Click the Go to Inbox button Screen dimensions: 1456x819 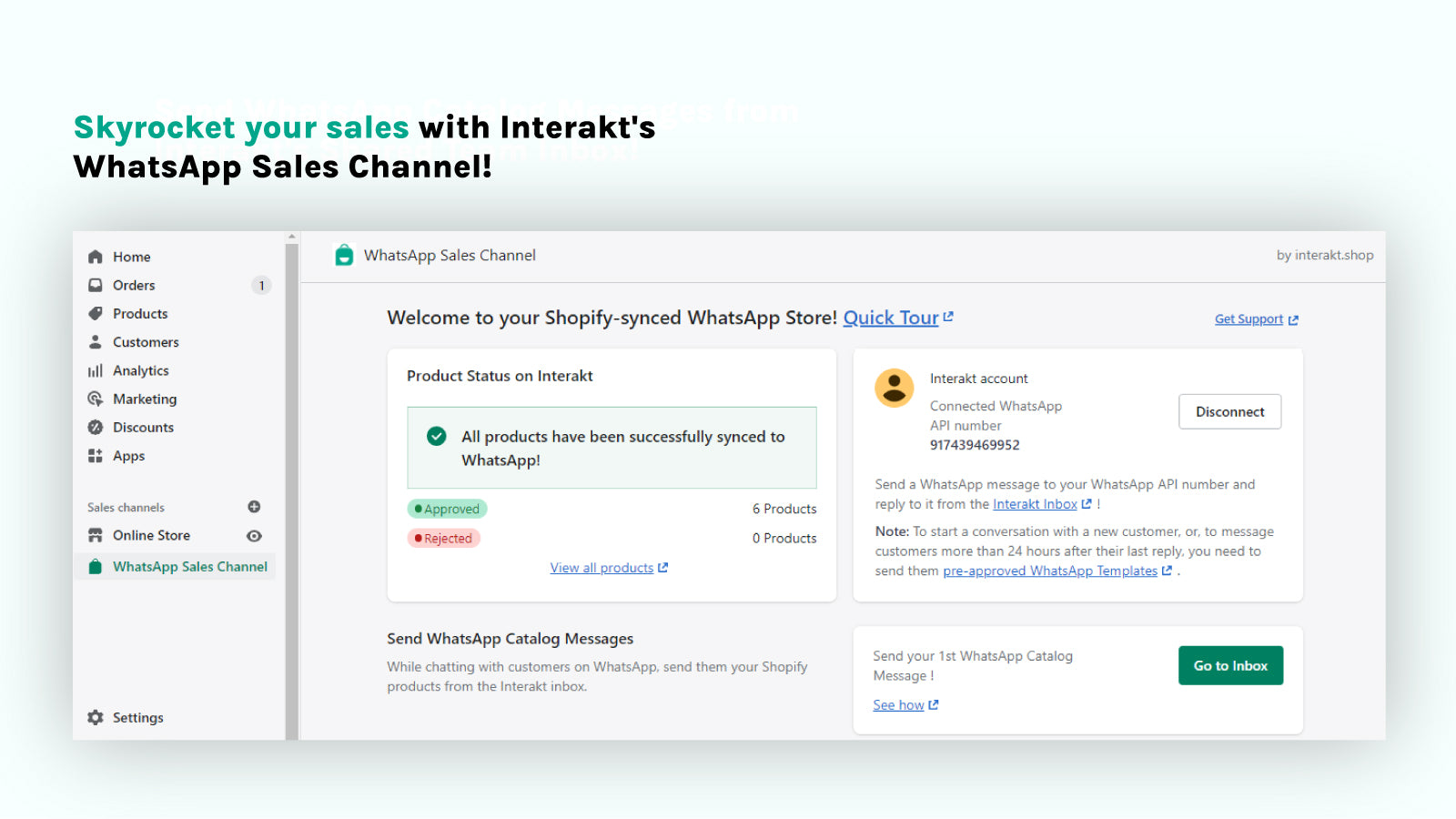[1230, 665]
